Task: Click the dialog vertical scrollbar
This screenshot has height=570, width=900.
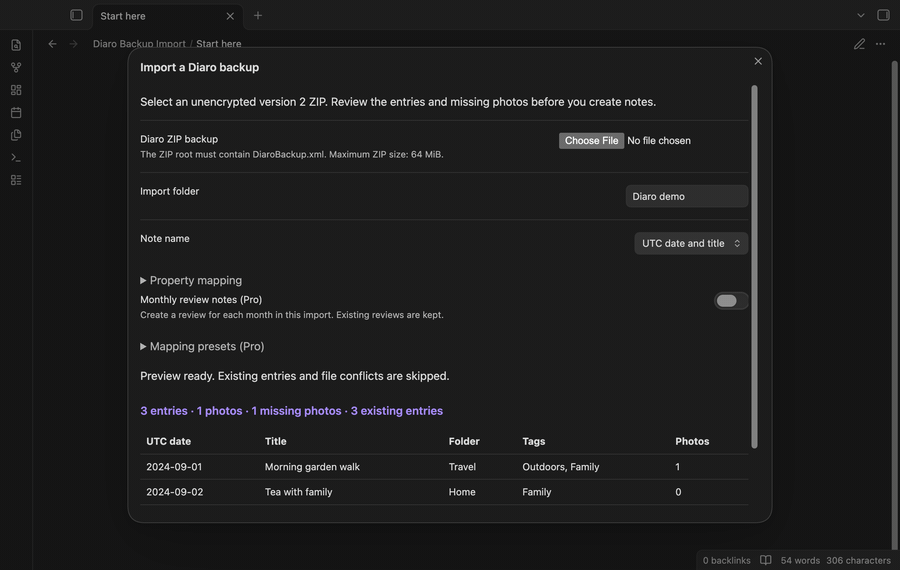Action: coord(754,267)
